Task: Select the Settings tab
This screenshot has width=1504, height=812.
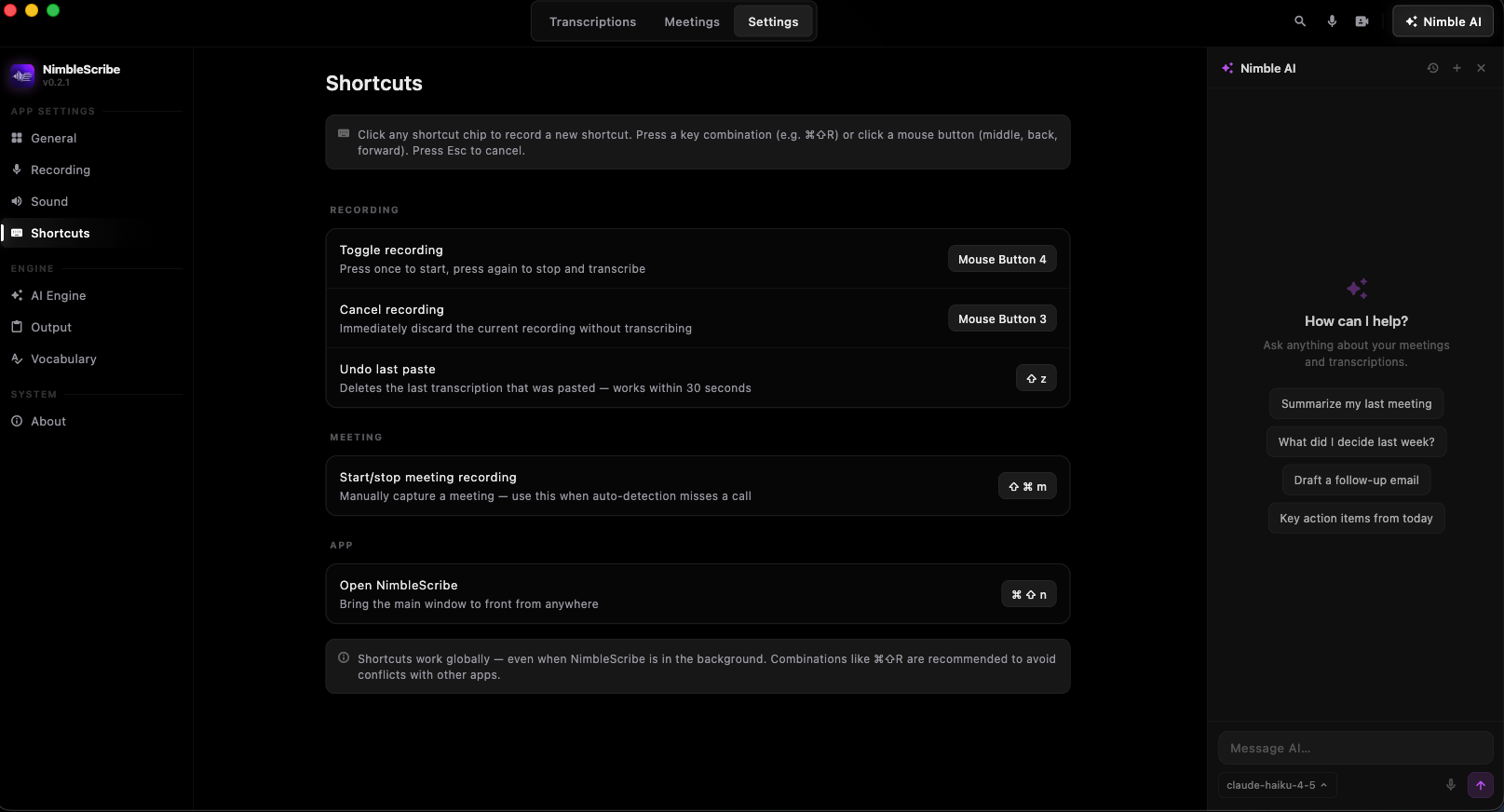Action: (773, 21)
